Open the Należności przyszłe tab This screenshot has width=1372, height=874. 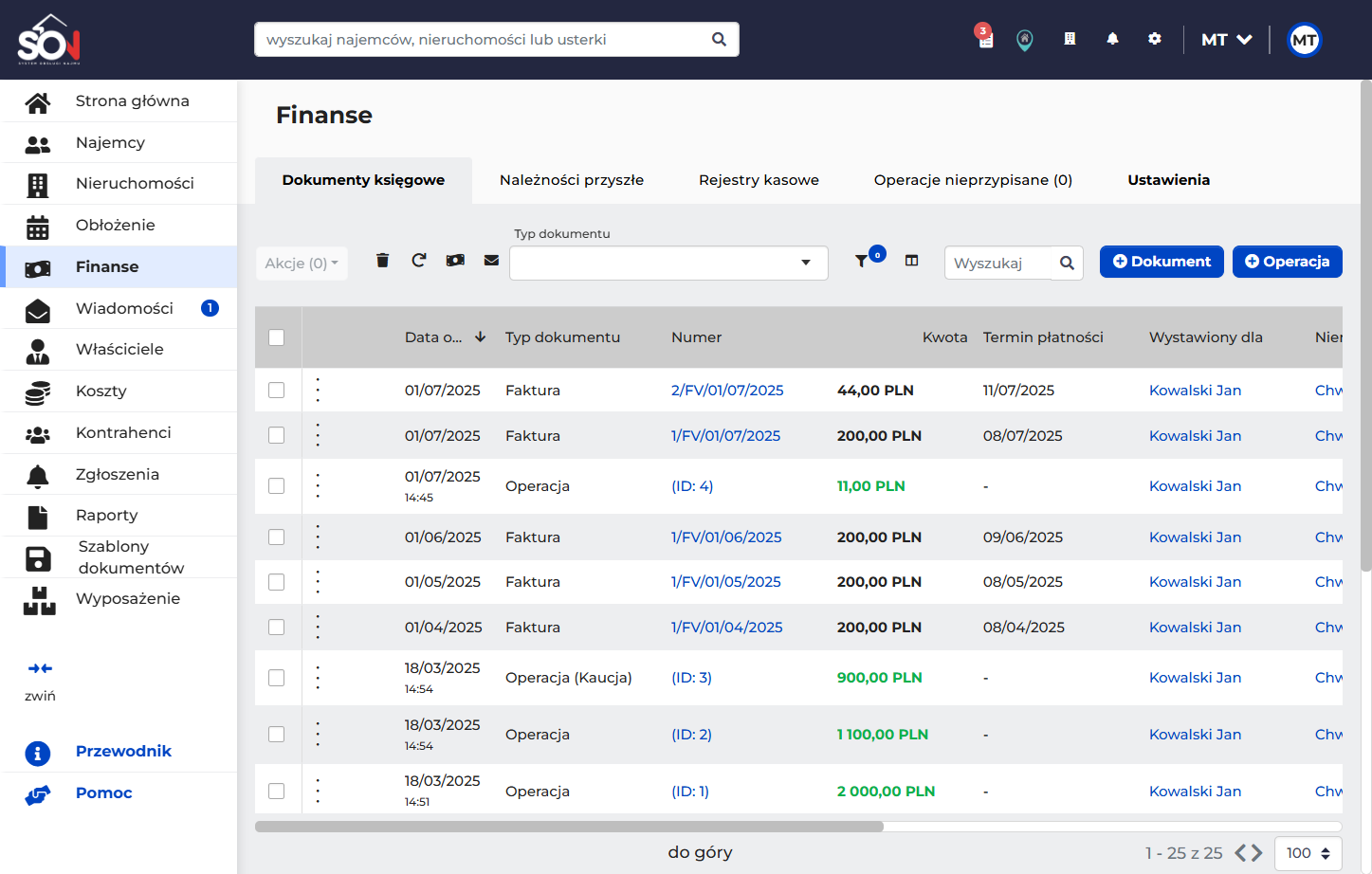point(572,180)
